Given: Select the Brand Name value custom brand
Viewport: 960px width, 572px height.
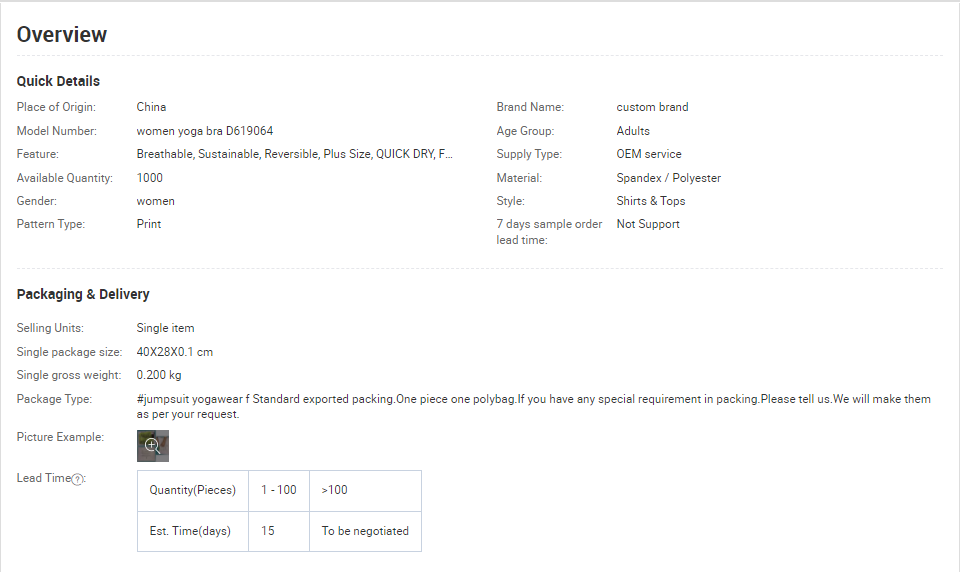Looking at the screenshot, I should click(652, 107).
